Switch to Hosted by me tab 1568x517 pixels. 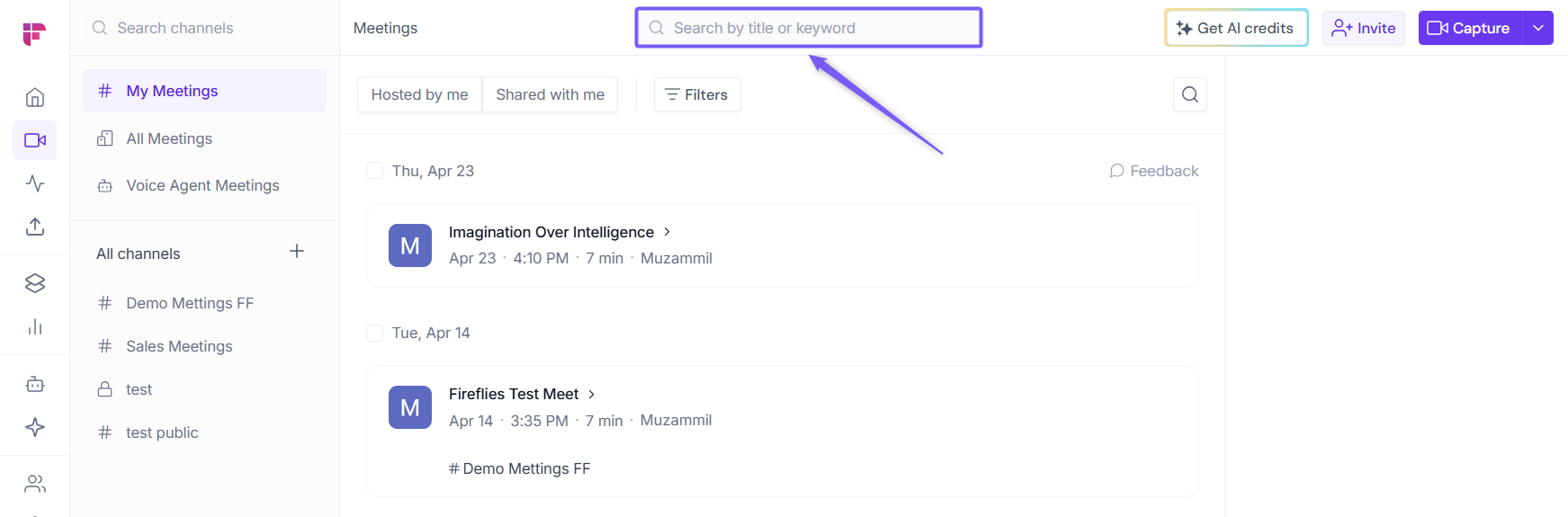pos(419,94)
